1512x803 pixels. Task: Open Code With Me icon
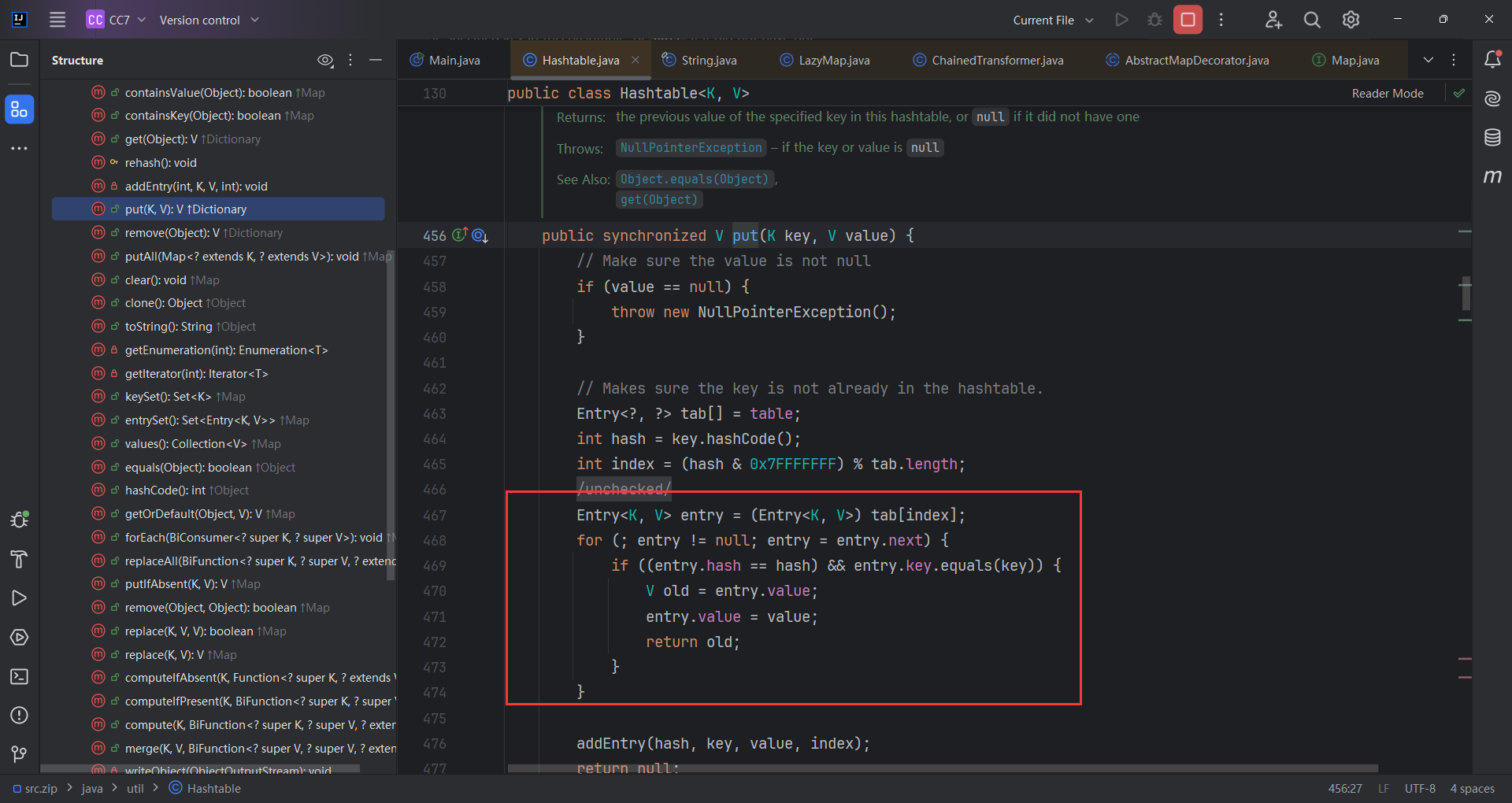coord(1273,20)
